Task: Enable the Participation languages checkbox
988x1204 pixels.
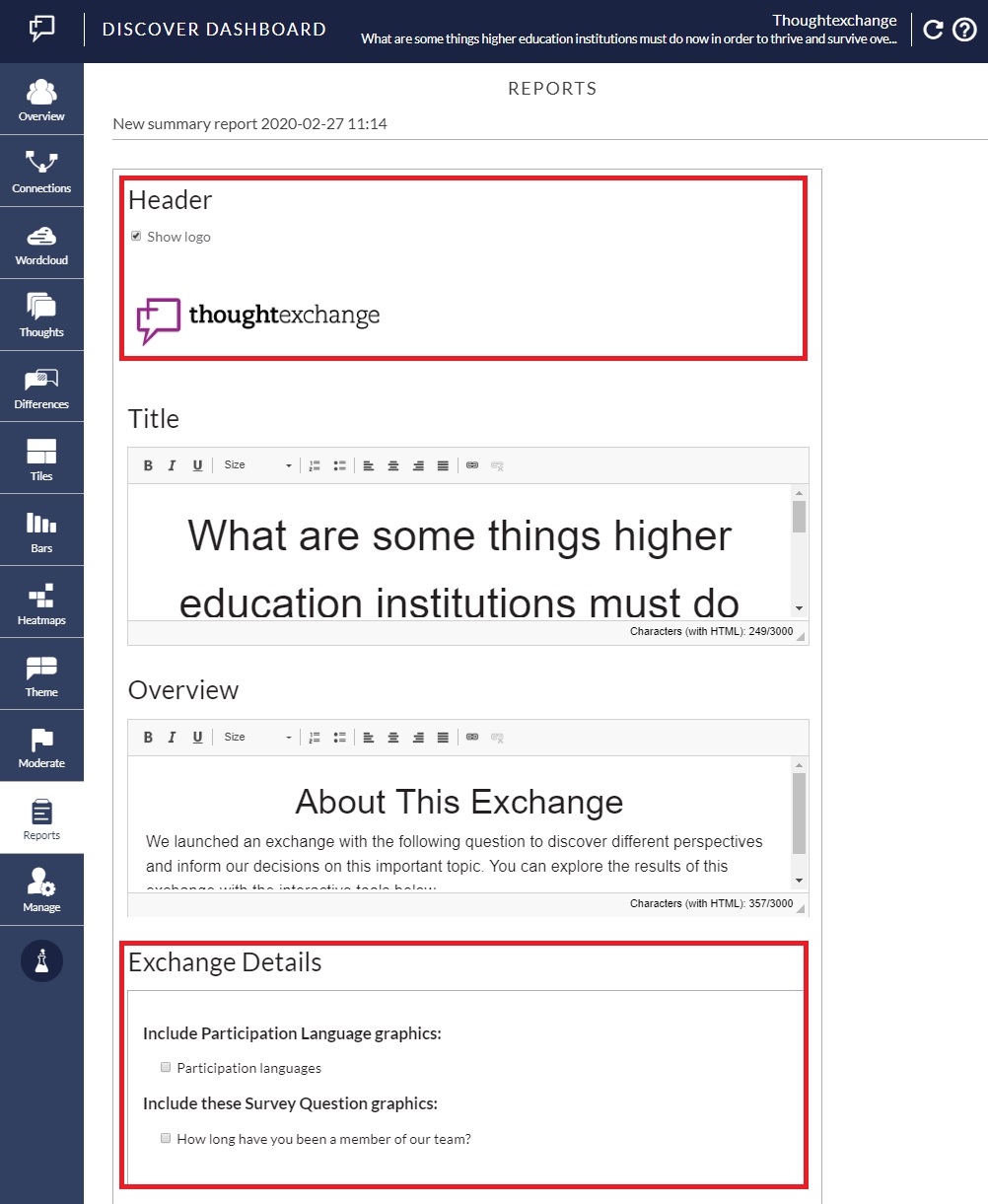Action: (x=166, y=1067)
